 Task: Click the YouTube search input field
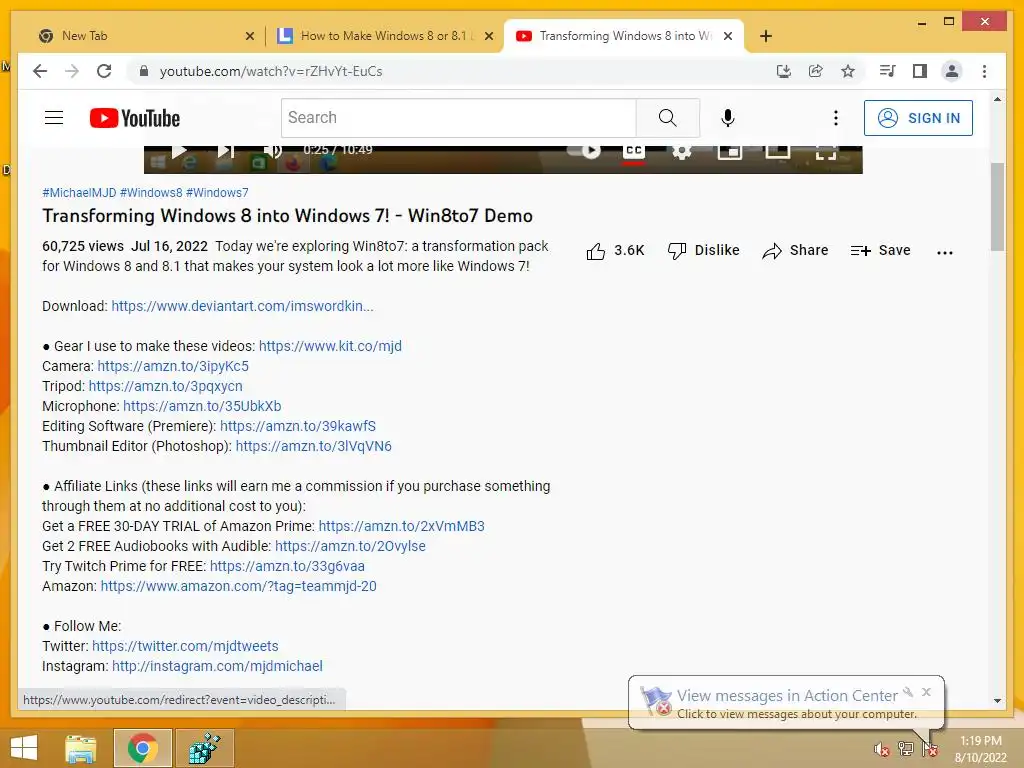tap(458, 118)
